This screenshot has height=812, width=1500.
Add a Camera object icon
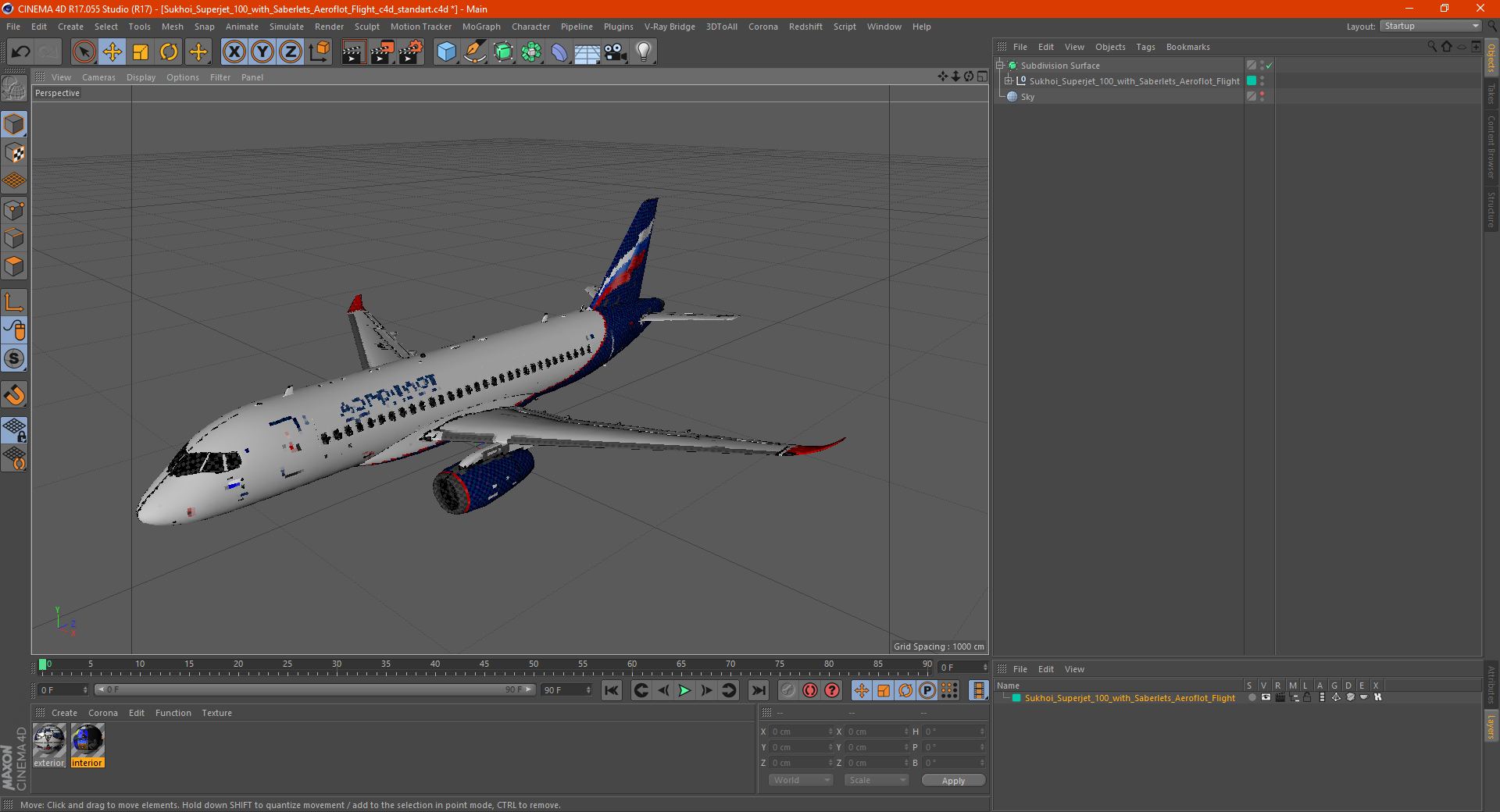(616, 52)
